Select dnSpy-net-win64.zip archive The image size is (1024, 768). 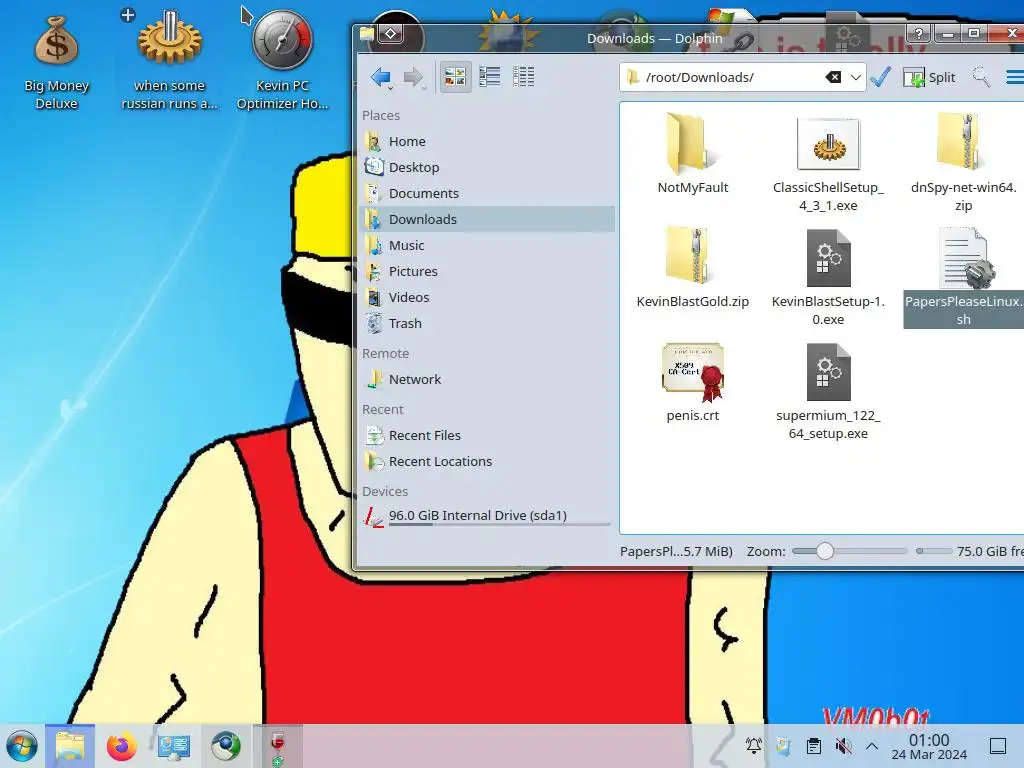click(963, 163)
